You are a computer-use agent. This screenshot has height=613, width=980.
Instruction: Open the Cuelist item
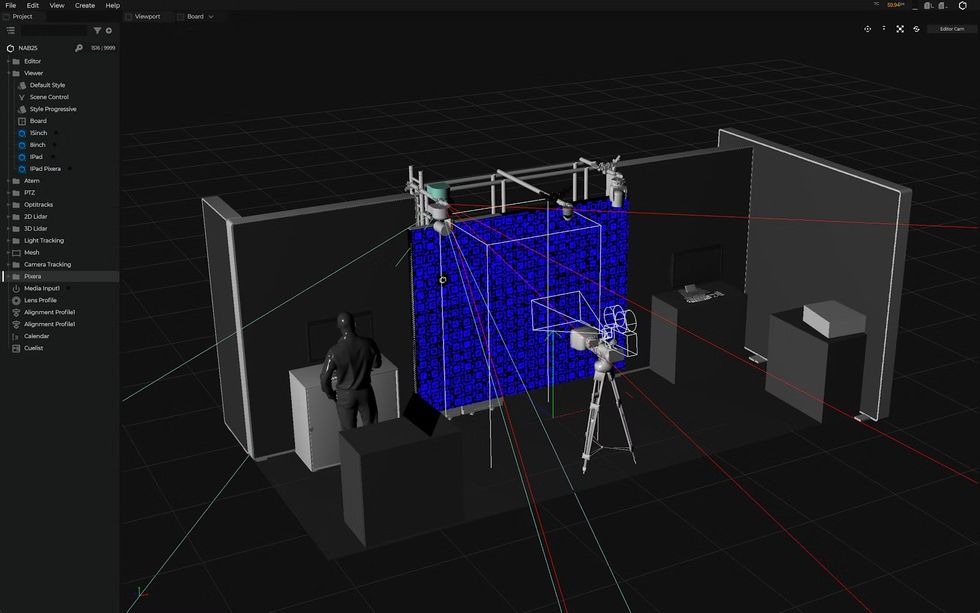tap(32, 348)
